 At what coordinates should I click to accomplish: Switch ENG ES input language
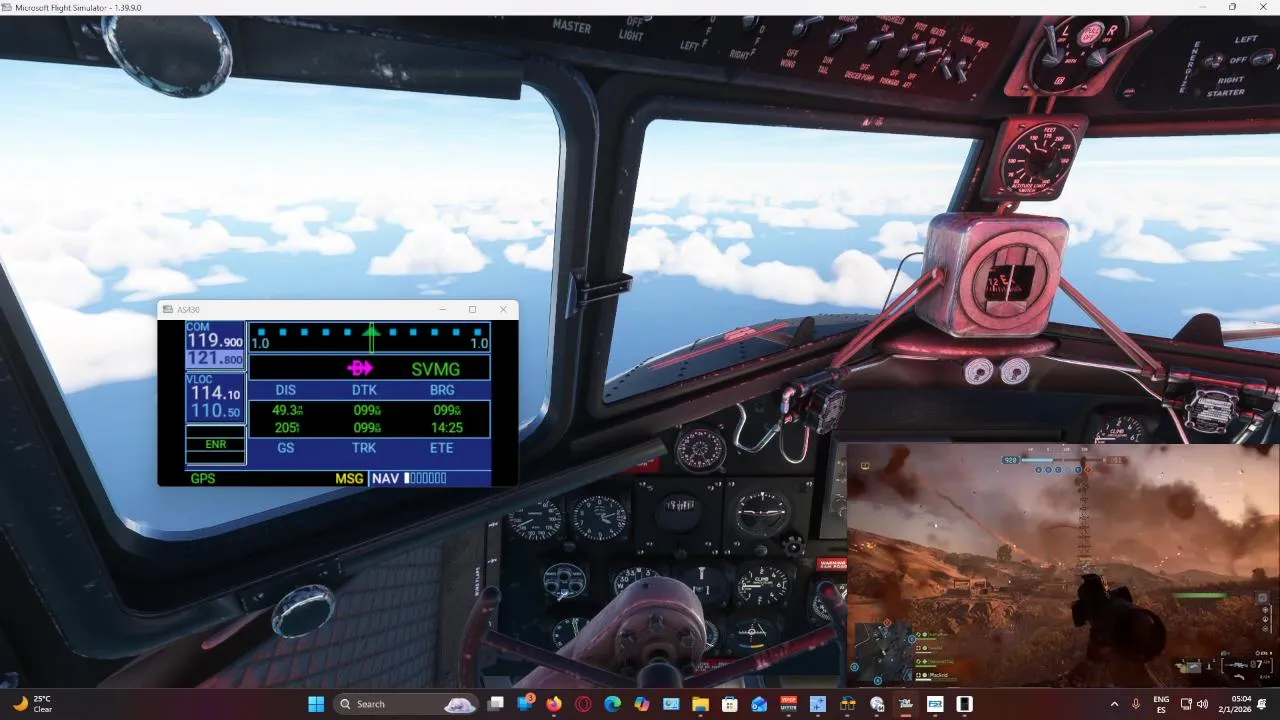point(1161,704)
